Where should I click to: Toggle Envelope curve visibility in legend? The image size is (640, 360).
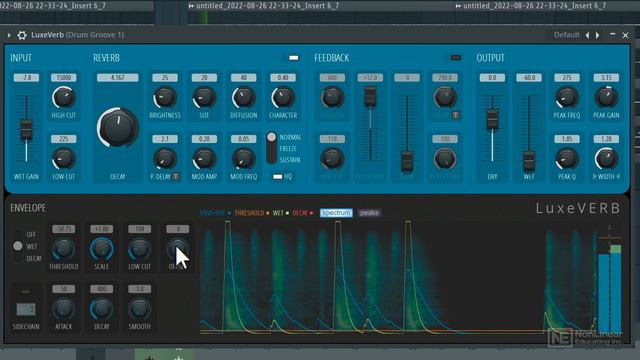pos(216,213)
